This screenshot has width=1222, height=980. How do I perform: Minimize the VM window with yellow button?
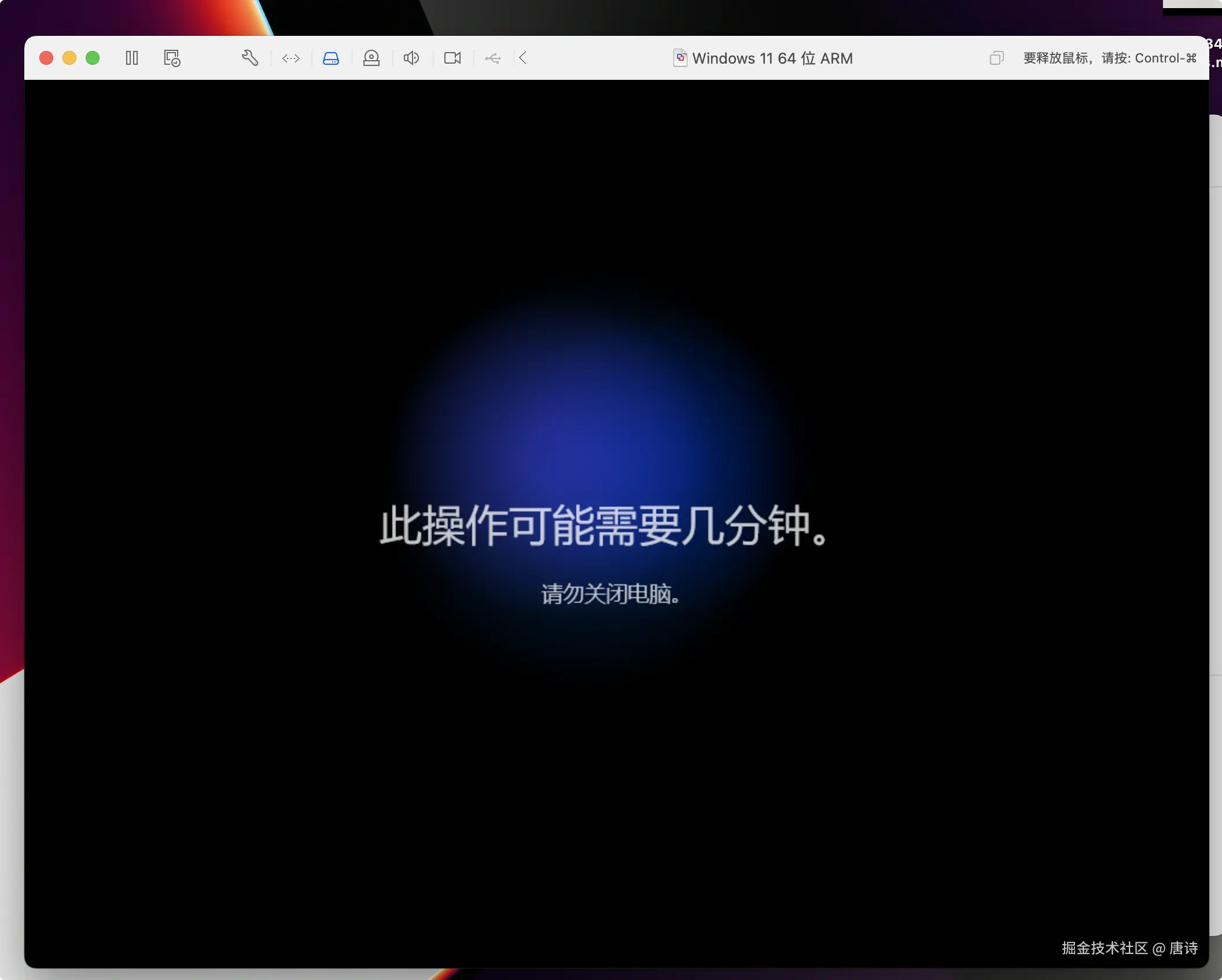[x=69, y=58]
